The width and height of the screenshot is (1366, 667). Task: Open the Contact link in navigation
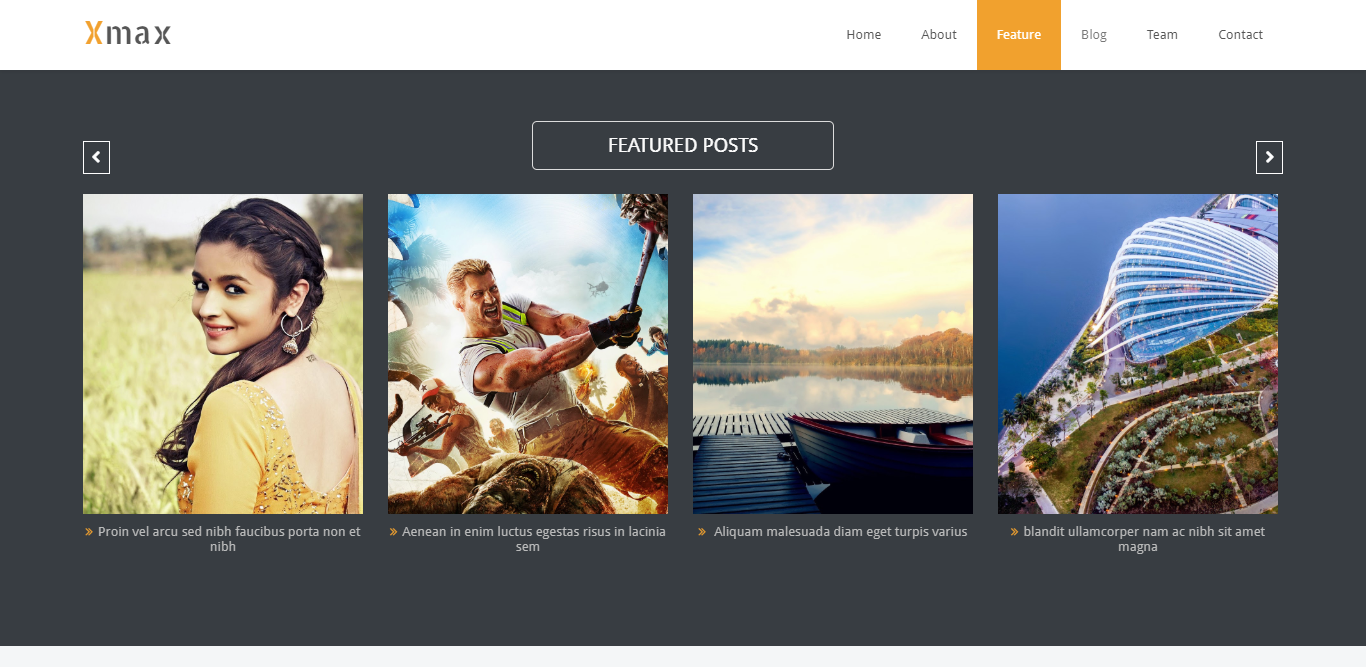pyautogui.click(x=1240, y=35)
